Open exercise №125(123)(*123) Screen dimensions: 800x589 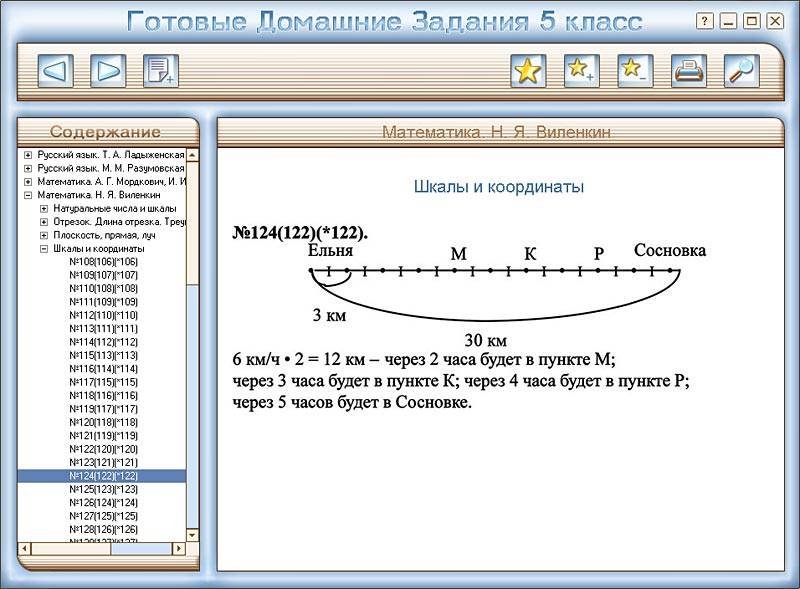coord(104,489)
